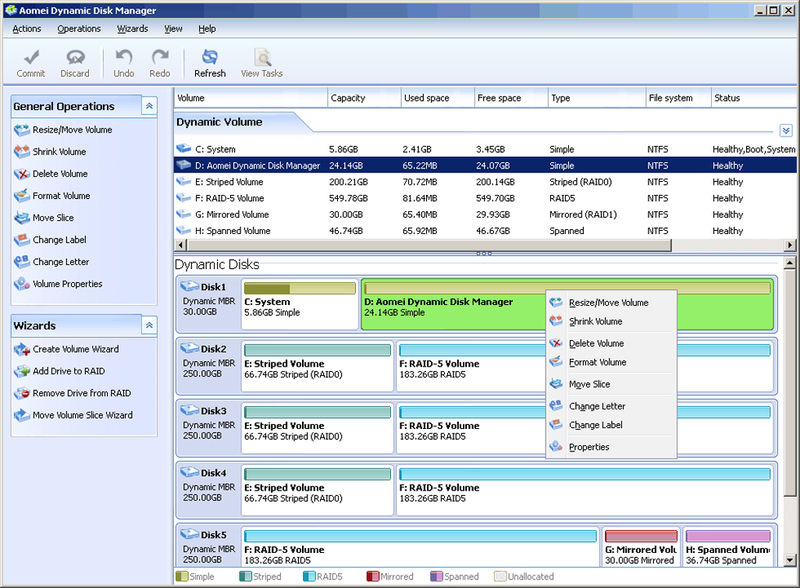This screenshot has width=800, height=588.
Task: Click the Dynamic Disks scroll up arrow
Action: point(790,263)
